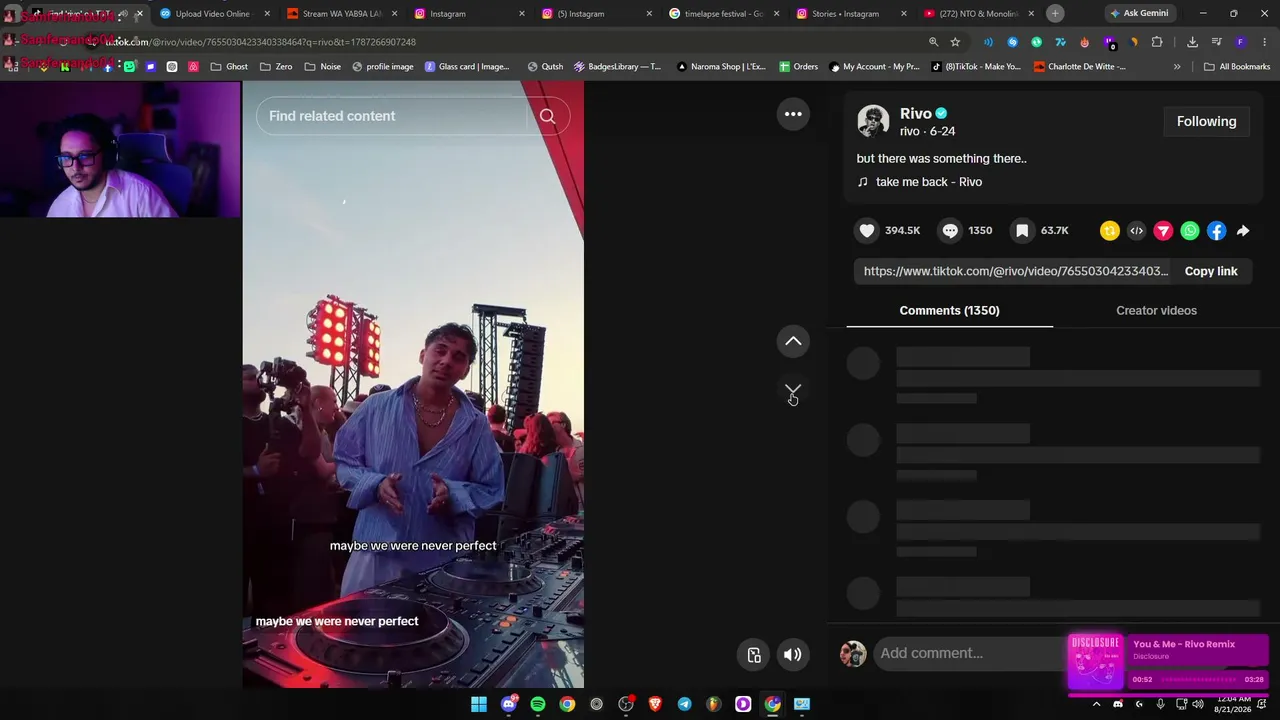Save the video with the bookmark icon
Viewport: 1280px width, 720px height.
click(x=1022, y=231)
